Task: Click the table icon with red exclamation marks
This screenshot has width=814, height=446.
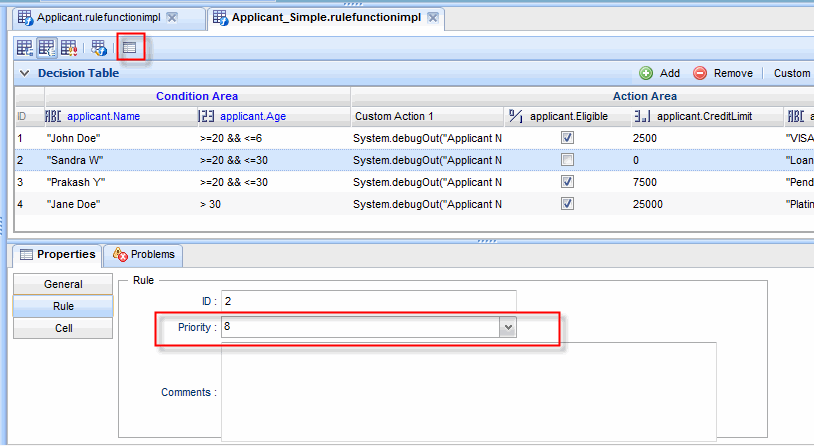Action: pos(69,46)
